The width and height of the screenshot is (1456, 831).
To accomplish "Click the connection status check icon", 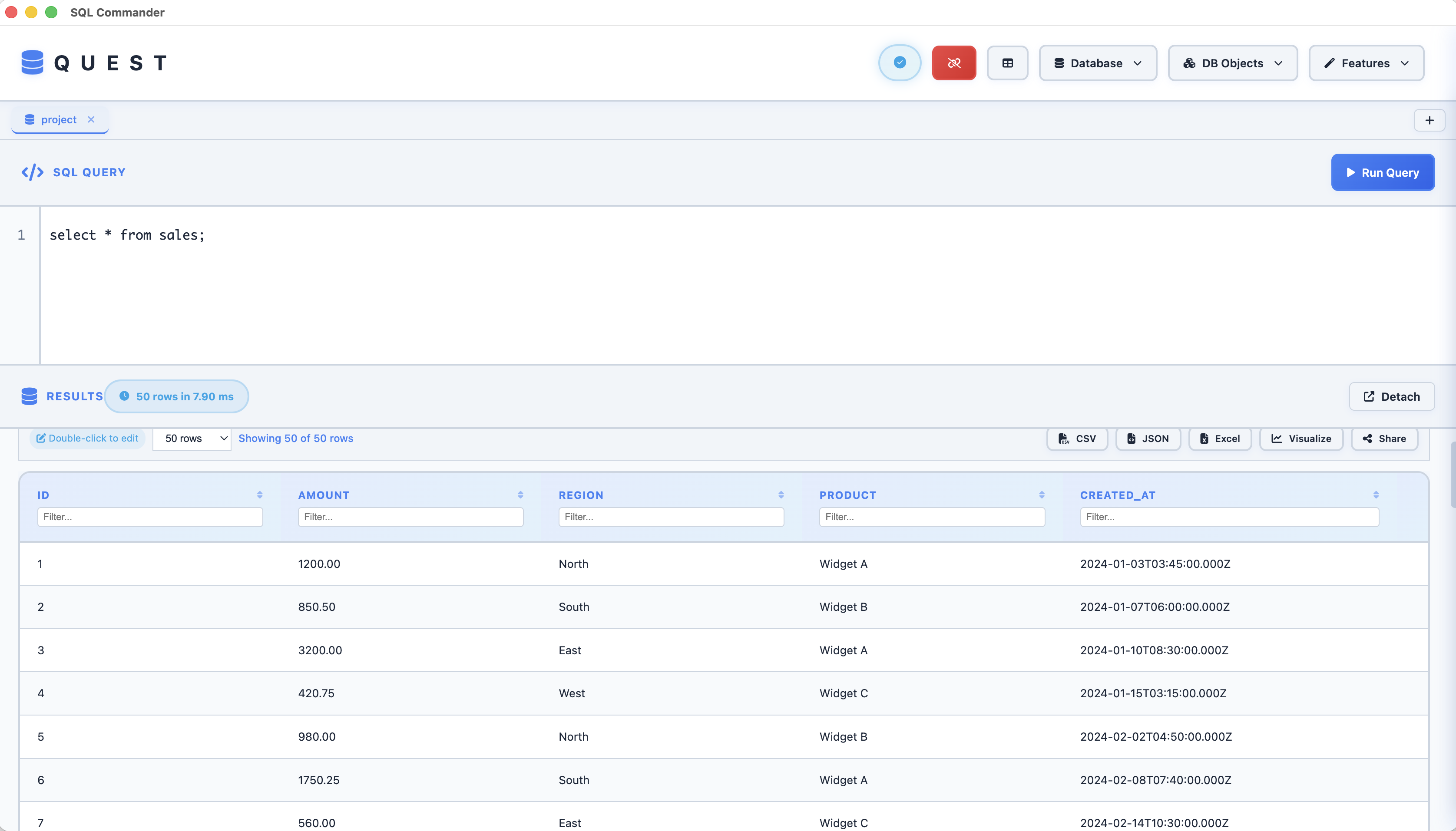I will pyautogui.click(x=899, y=63).
